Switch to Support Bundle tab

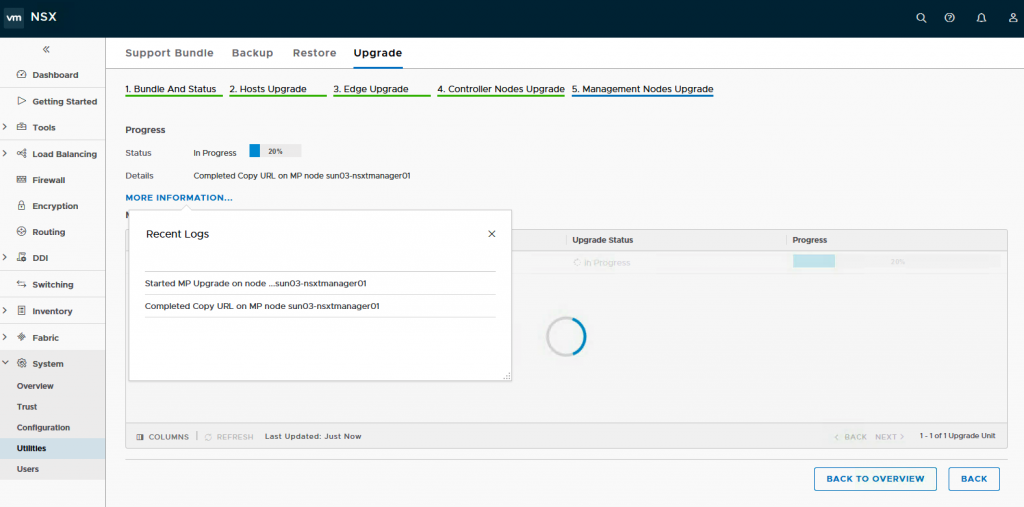point(169,53)
